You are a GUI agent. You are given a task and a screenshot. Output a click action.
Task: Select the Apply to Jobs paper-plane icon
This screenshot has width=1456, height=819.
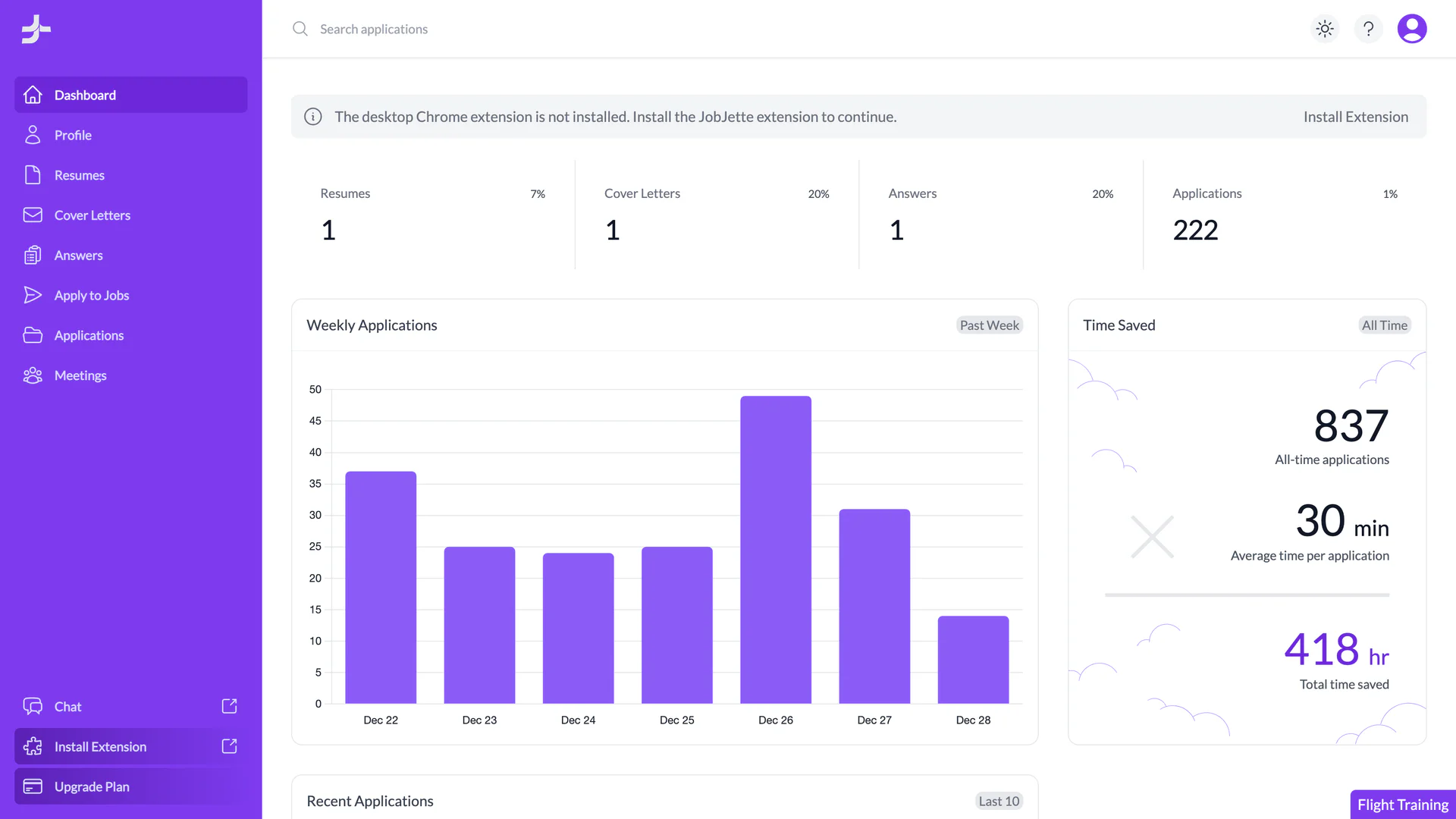tap(33, 295)
